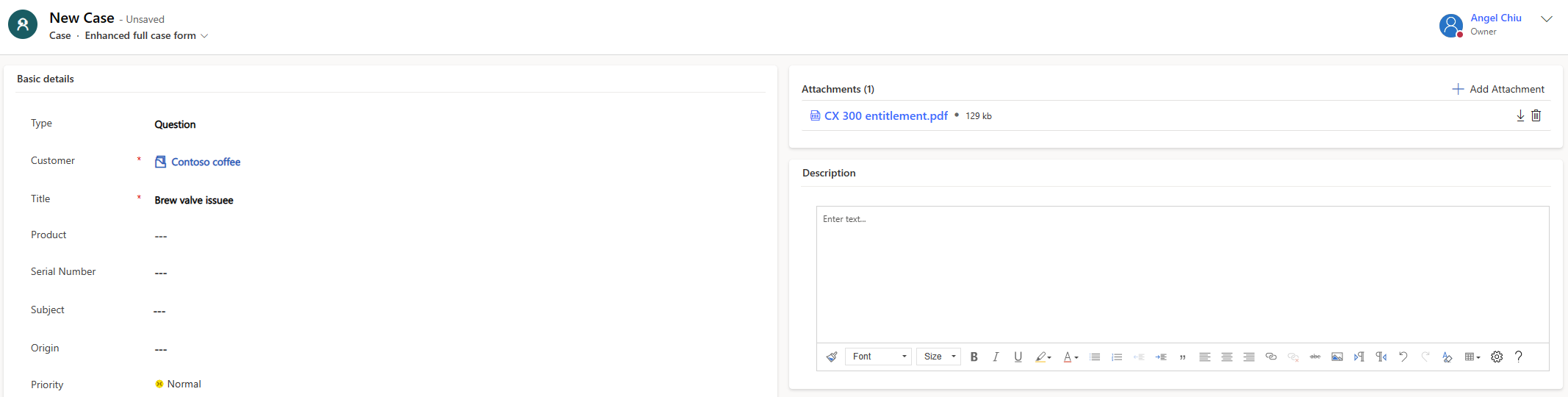The image size is (1568, 397).
Task: Select the Type field value Question
Action: (175, 124)
